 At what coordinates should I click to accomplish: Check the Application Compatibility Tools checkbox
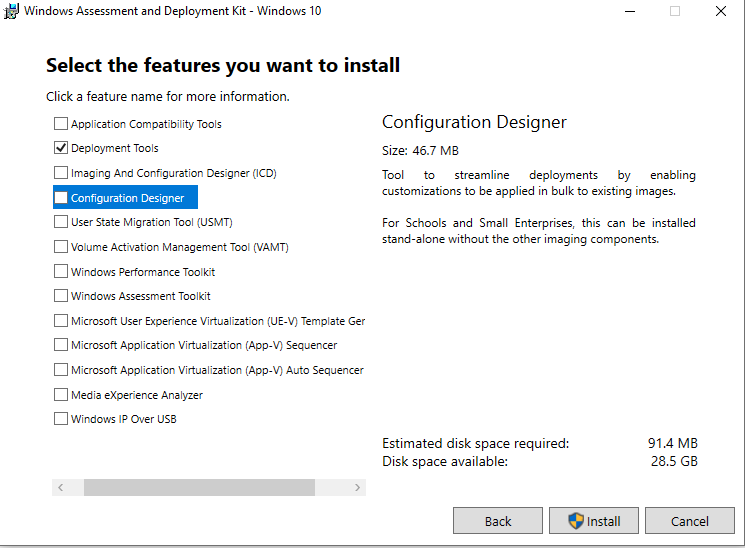pyautogui.click(x=61, y=124)
